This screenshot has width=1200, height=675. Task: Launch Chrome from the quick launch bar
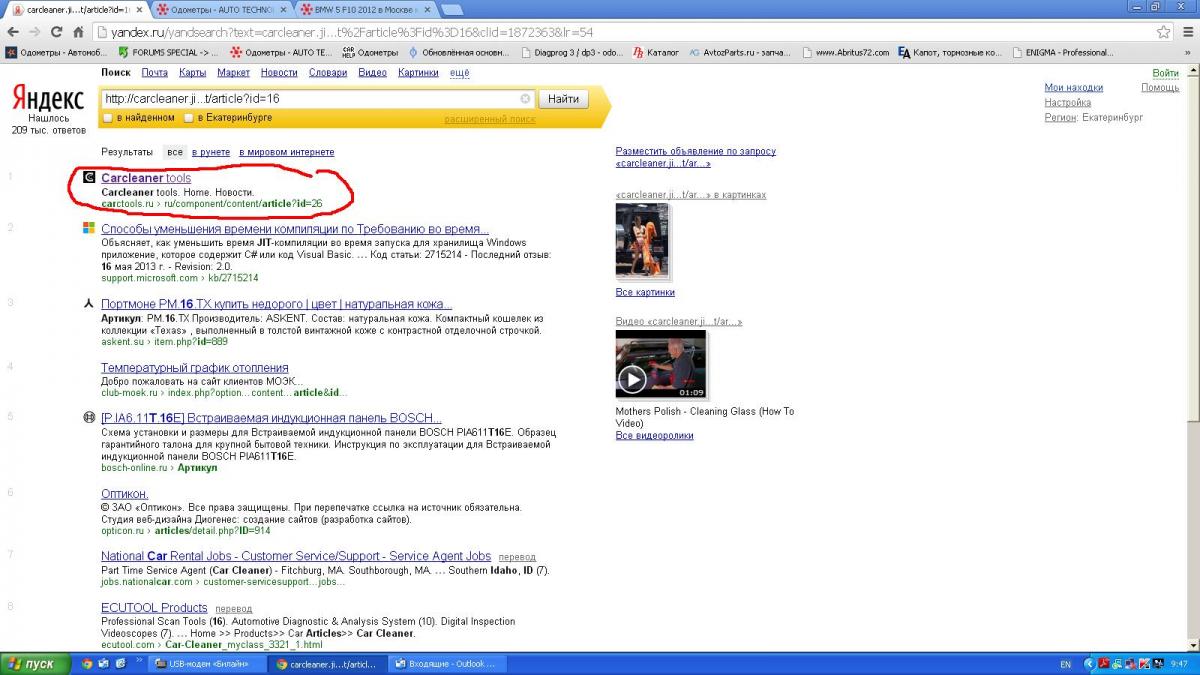87,664
